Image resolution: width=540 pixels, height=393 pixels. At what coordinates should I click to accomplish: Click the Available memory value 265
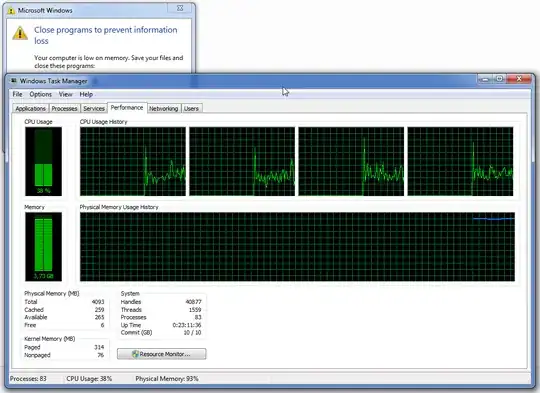click(100, 317)
